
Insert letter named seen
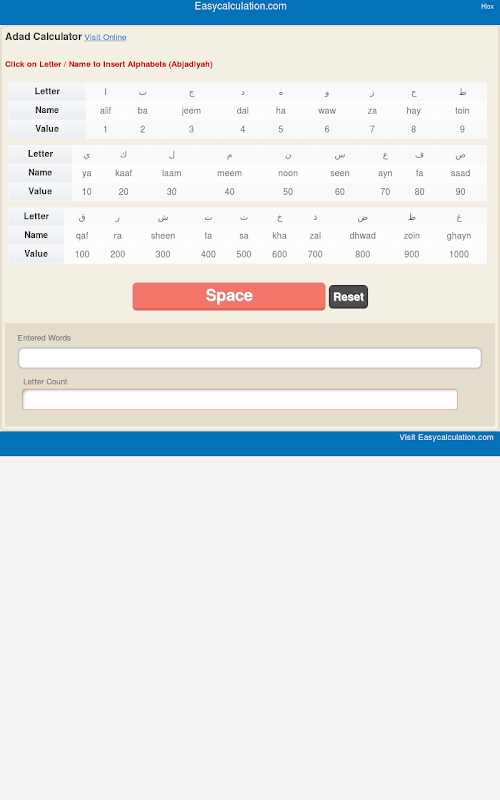(x=340, y=173)
